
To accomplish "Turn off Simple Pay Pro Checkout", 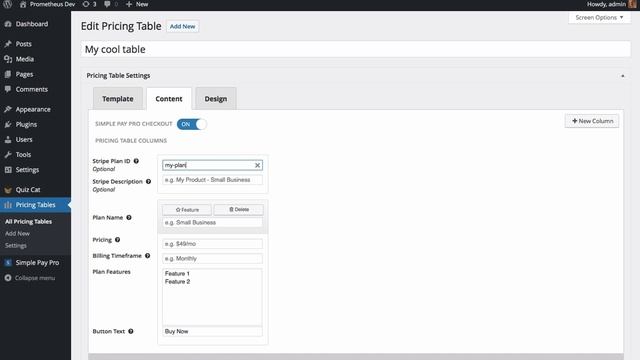I will pos(191,124).
